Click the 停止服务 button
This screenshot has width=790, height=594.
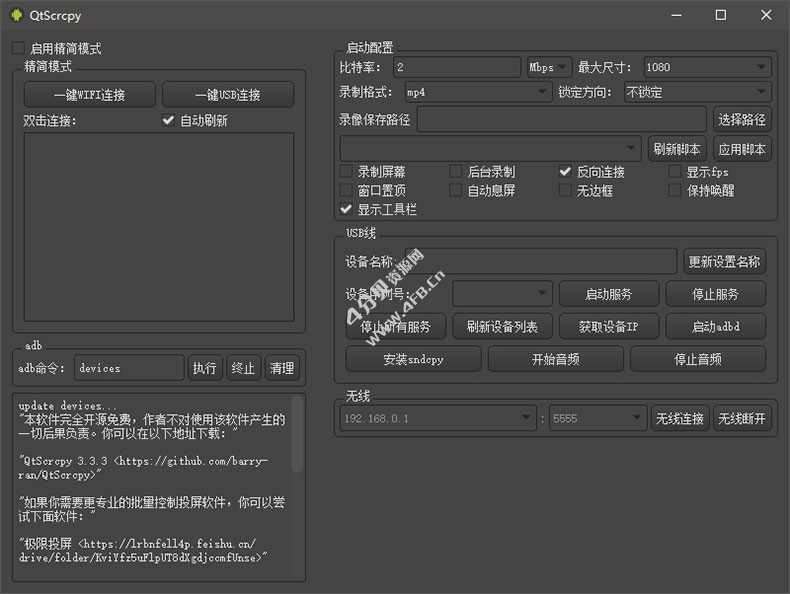(x=715, y=294)
